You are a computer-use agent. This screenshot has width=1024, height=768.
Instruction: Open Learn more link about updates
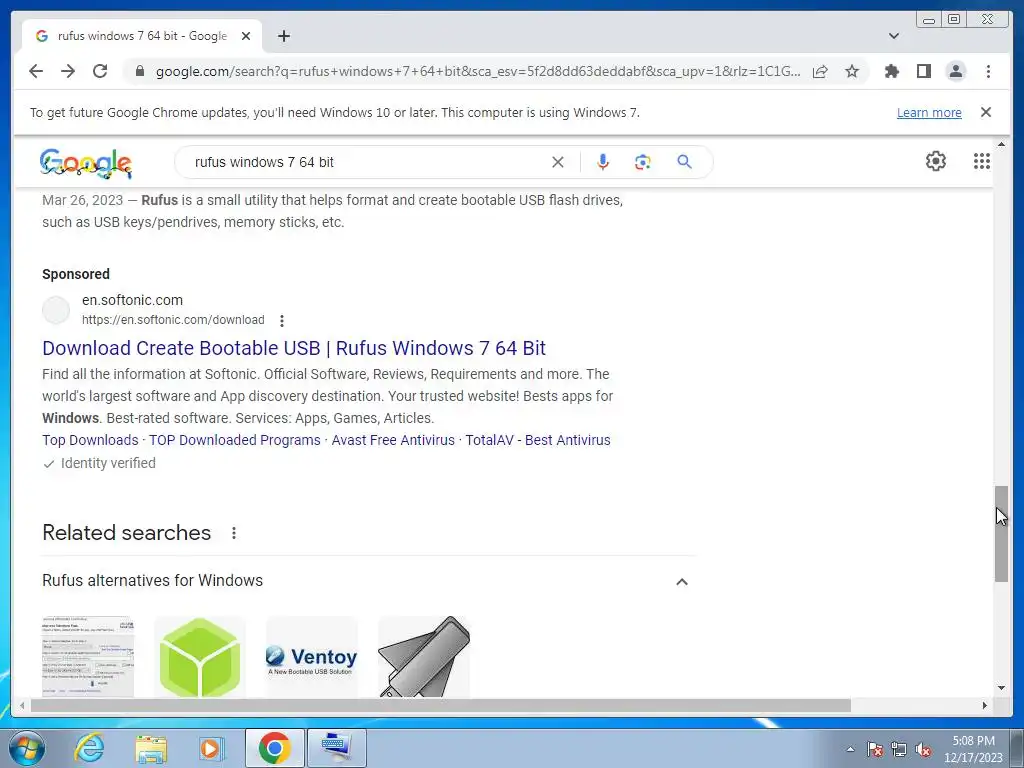click(x=929, y=112)
